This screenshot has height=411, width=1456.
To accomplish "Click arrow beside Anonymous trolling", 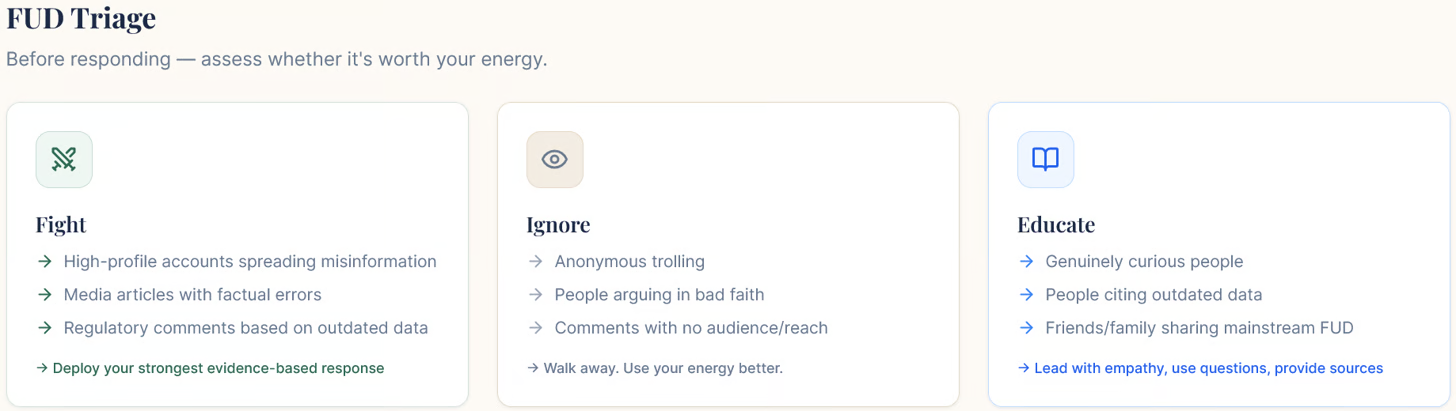I will click(535, 262).
